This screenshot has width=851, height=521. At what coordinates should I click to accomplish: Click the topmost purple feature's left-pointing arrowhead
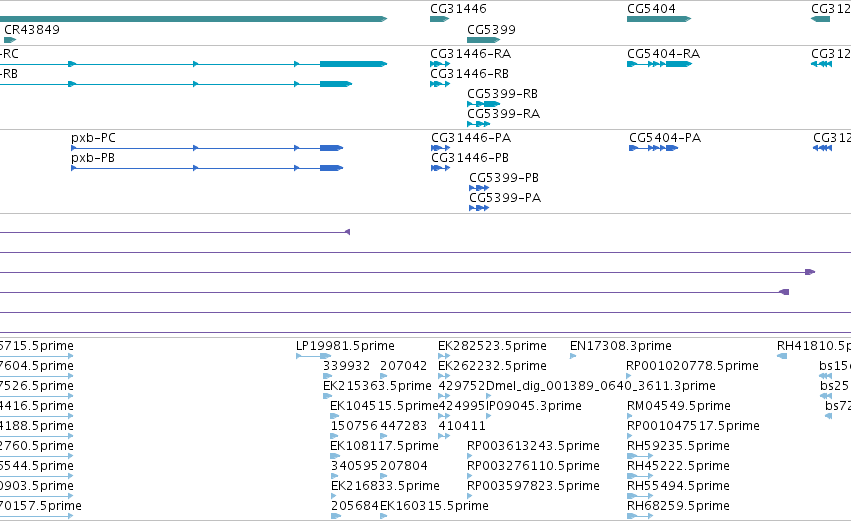tap(347, 232)
